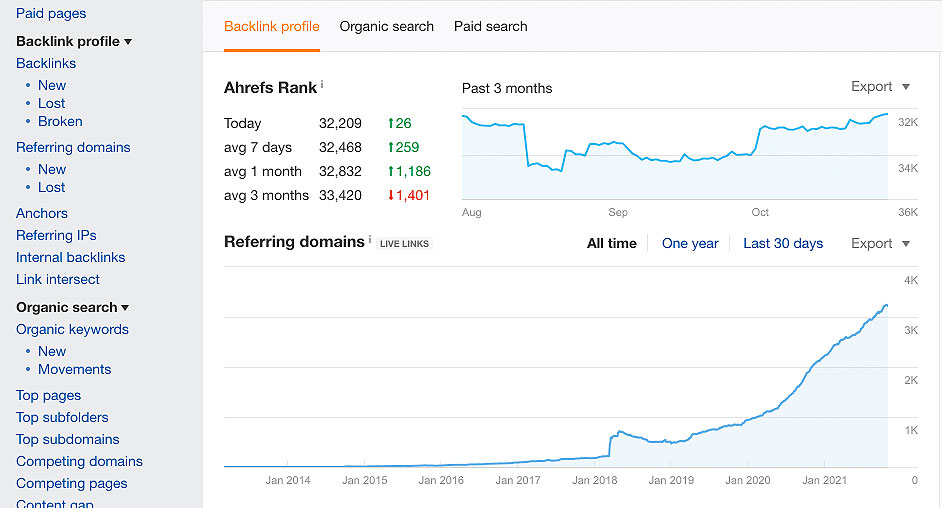Open the Anchors report link
Viewport: 942px width, 508px height.
click(x=42, y=213)
